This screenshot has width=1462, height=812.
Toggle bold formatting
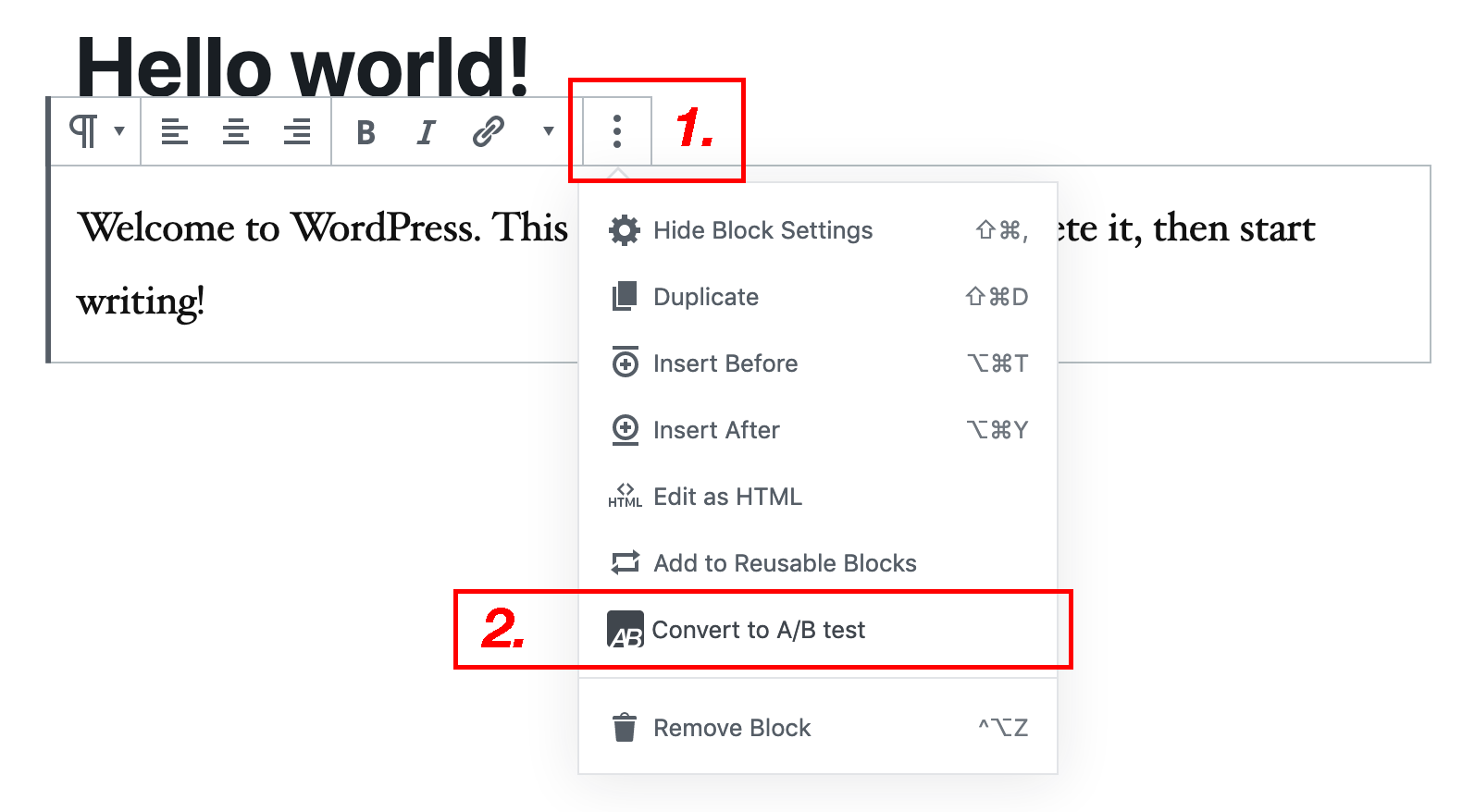[x=366, y=132]
